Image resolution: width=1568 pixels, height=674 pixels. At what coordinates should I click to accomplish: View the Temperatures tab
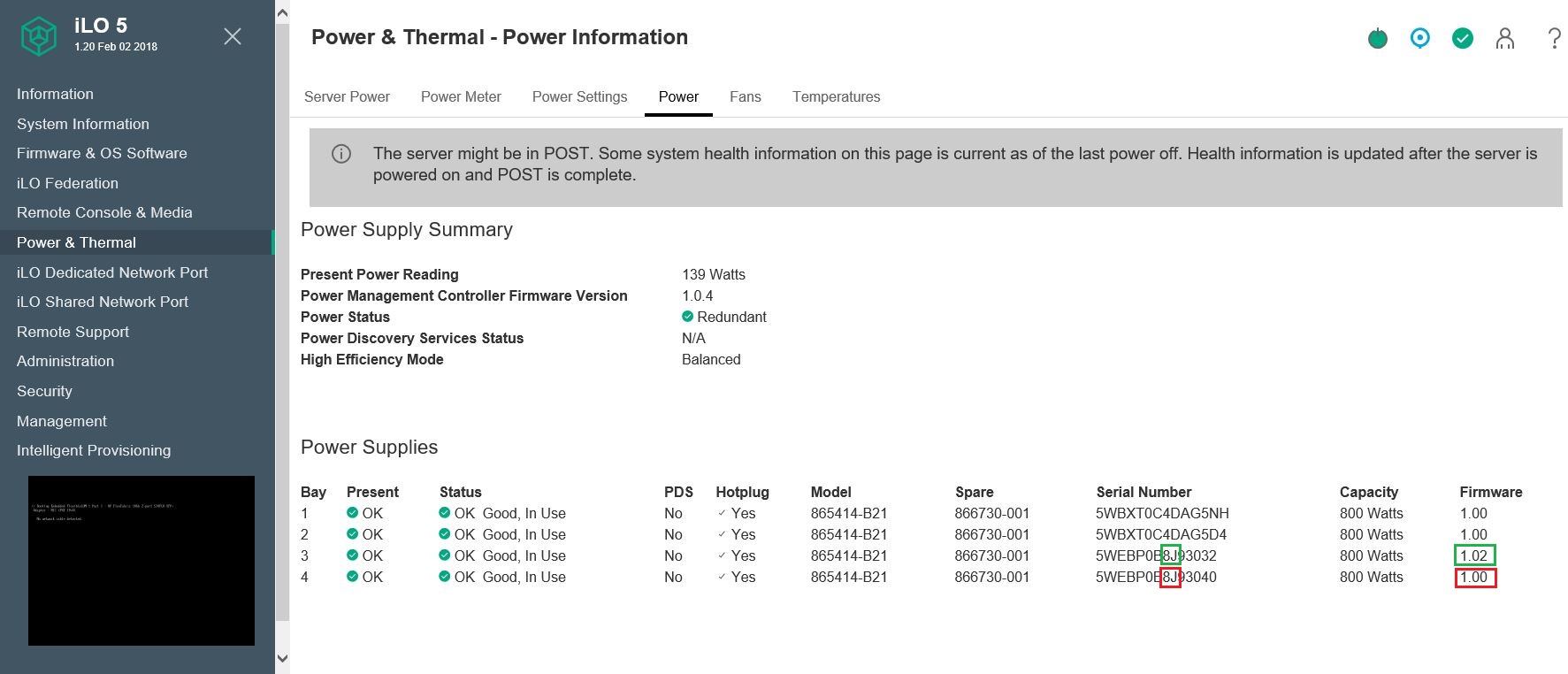pos(836,97)
